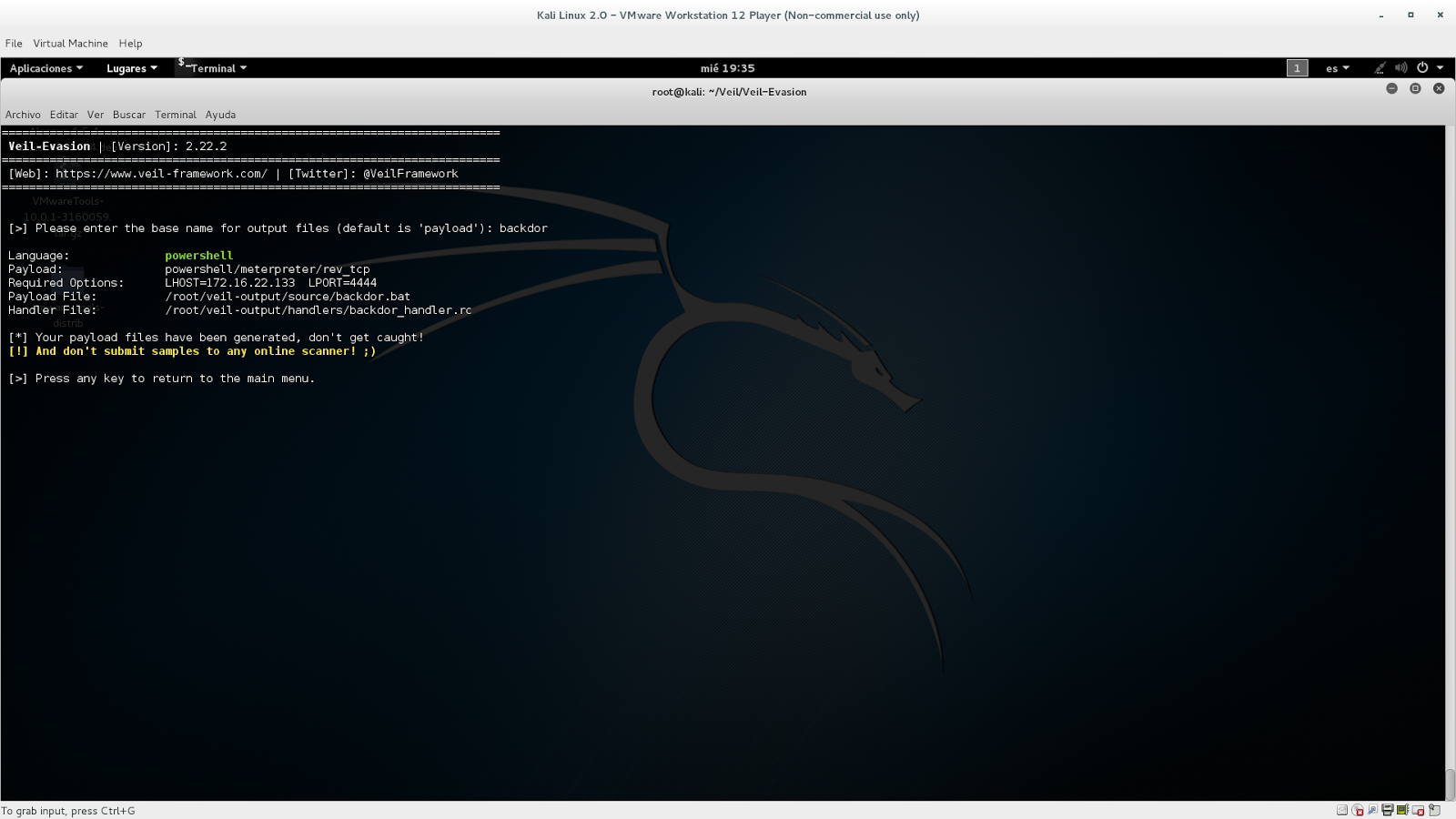1456x819 pixels.
Task: Click the disconnected CD/DVD drive icon
Action: pos(1358,810)
